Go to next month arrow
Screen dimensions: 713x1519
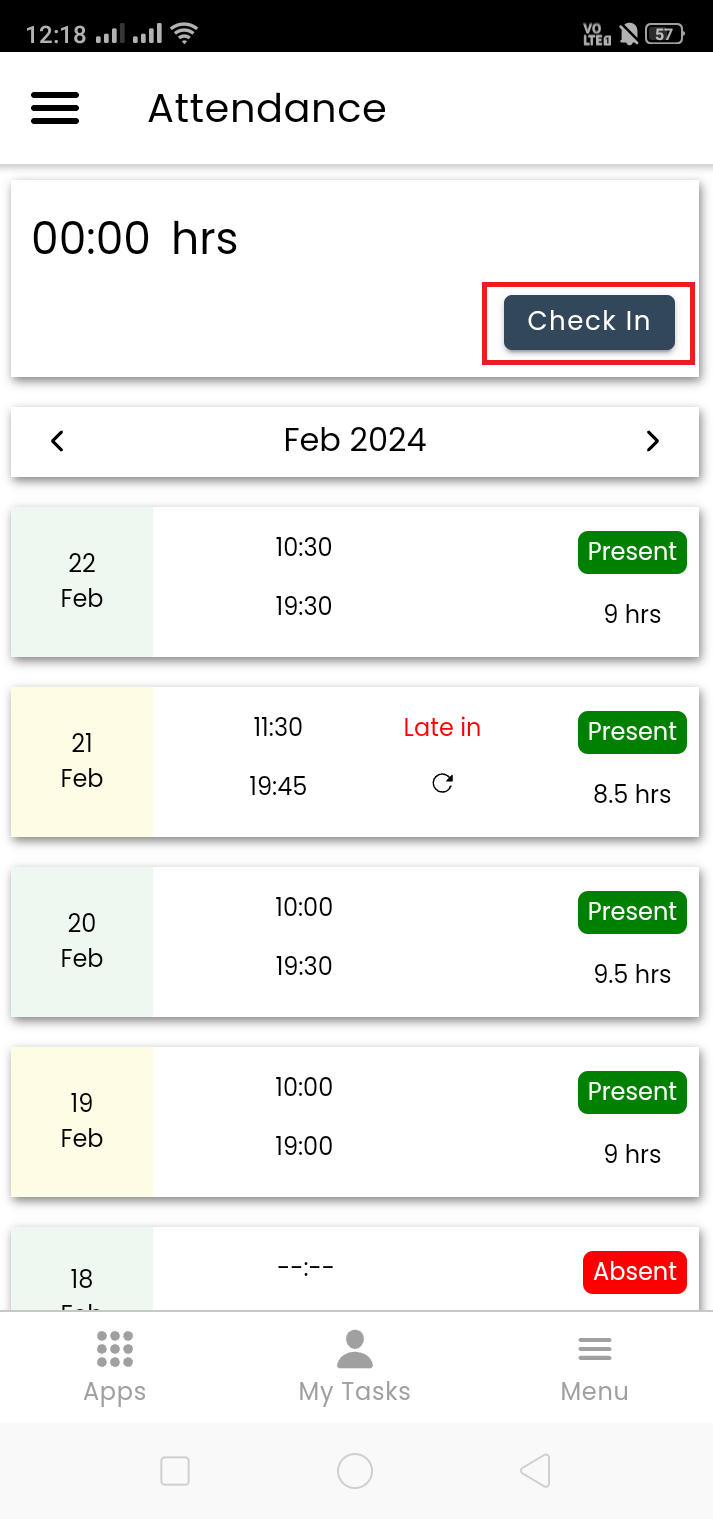(652, 441)
